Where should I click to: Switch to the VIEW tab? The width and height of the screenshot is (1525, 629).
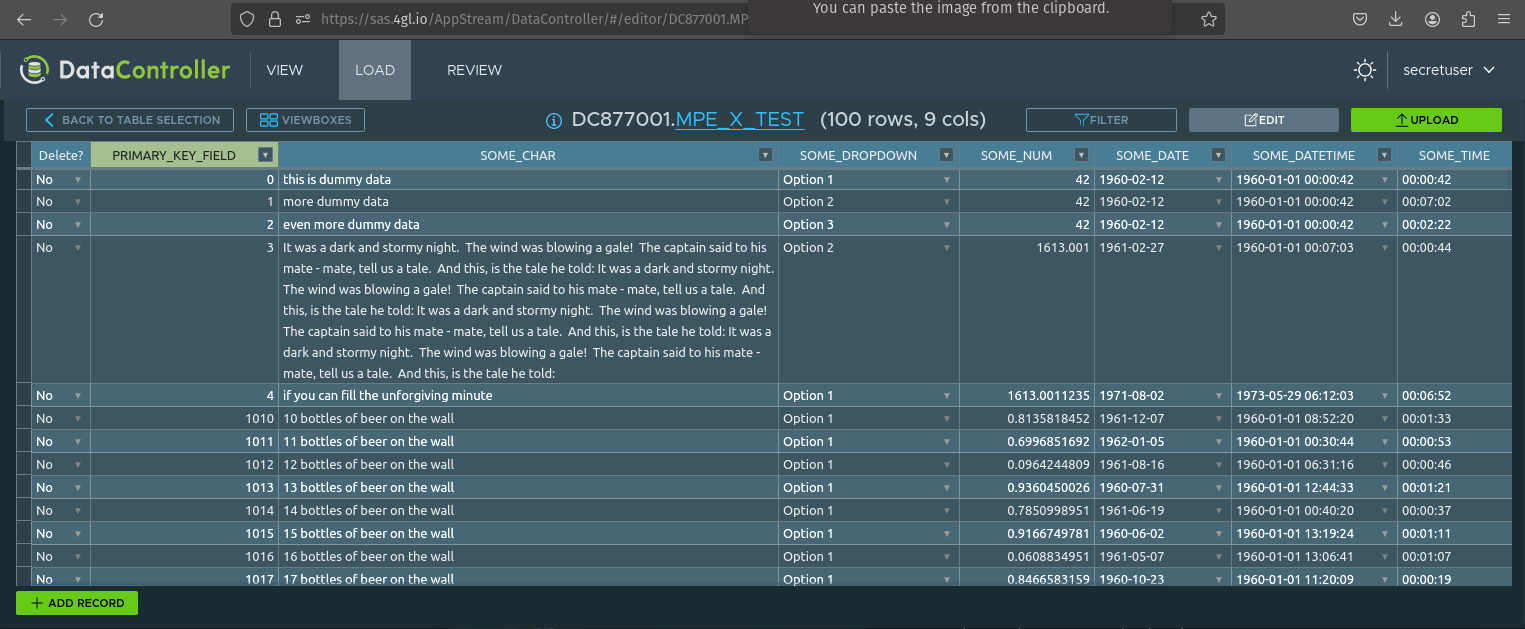284,70
